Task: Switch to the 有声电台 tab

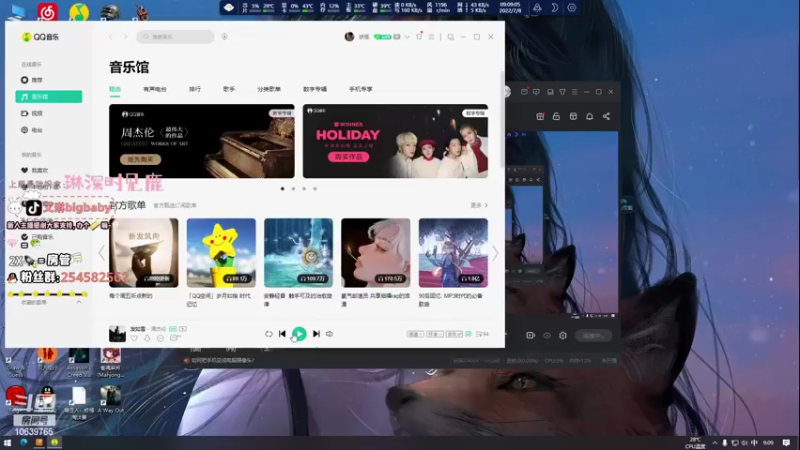Action: coord(155,89)
